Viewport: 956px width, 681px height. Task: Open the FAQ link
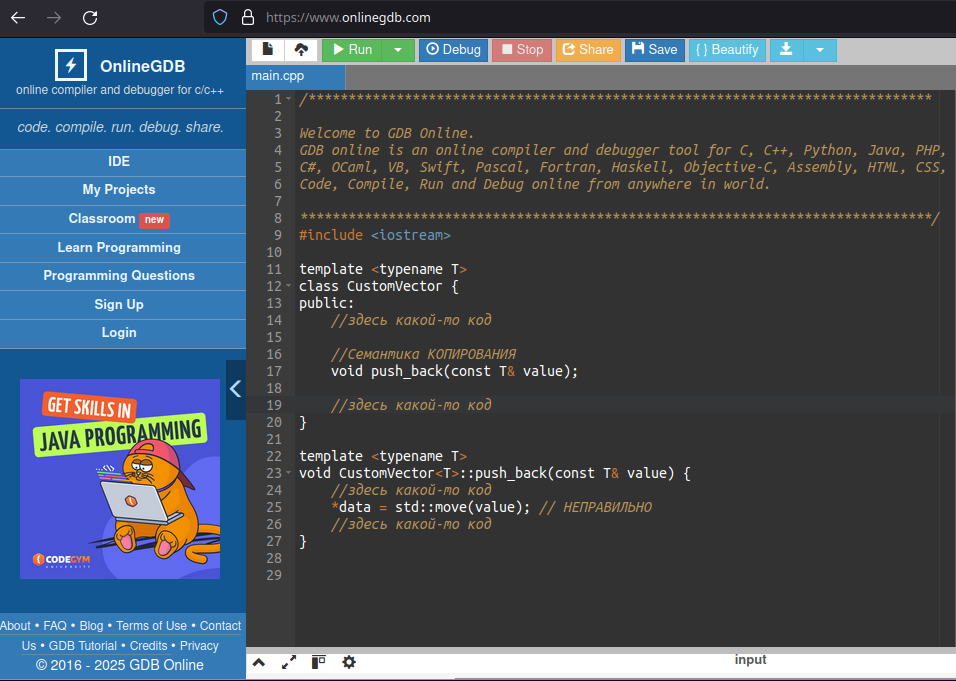click(x=55, y=626)
